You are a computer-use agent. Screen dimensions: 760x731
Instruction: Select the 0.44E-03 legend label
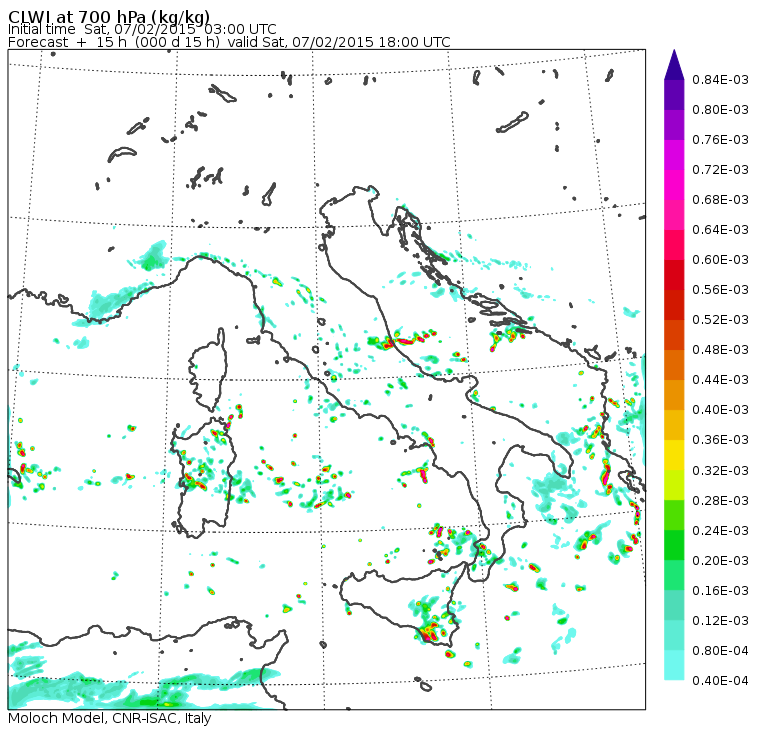click(720, 380)
